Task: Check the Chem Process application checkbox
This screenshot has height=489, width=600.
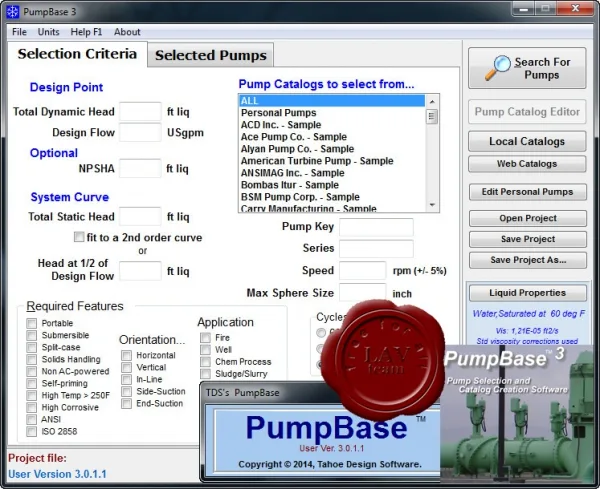Action: click(x=205, y=362)
